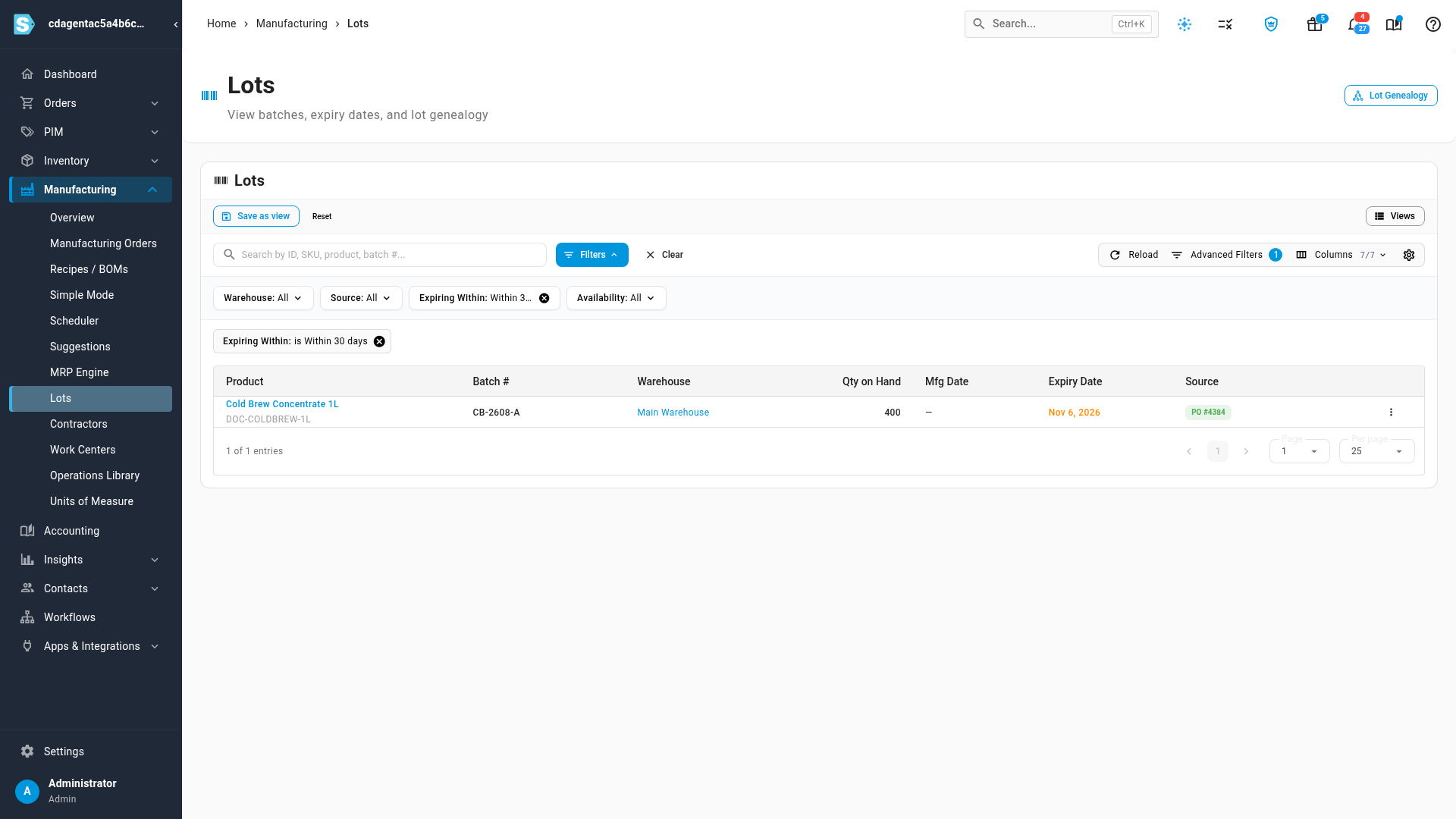Image resolution: width=1456 pixels, height=819 pixels.
Task: Click the help question mark icon
Action: point(1433,24)
